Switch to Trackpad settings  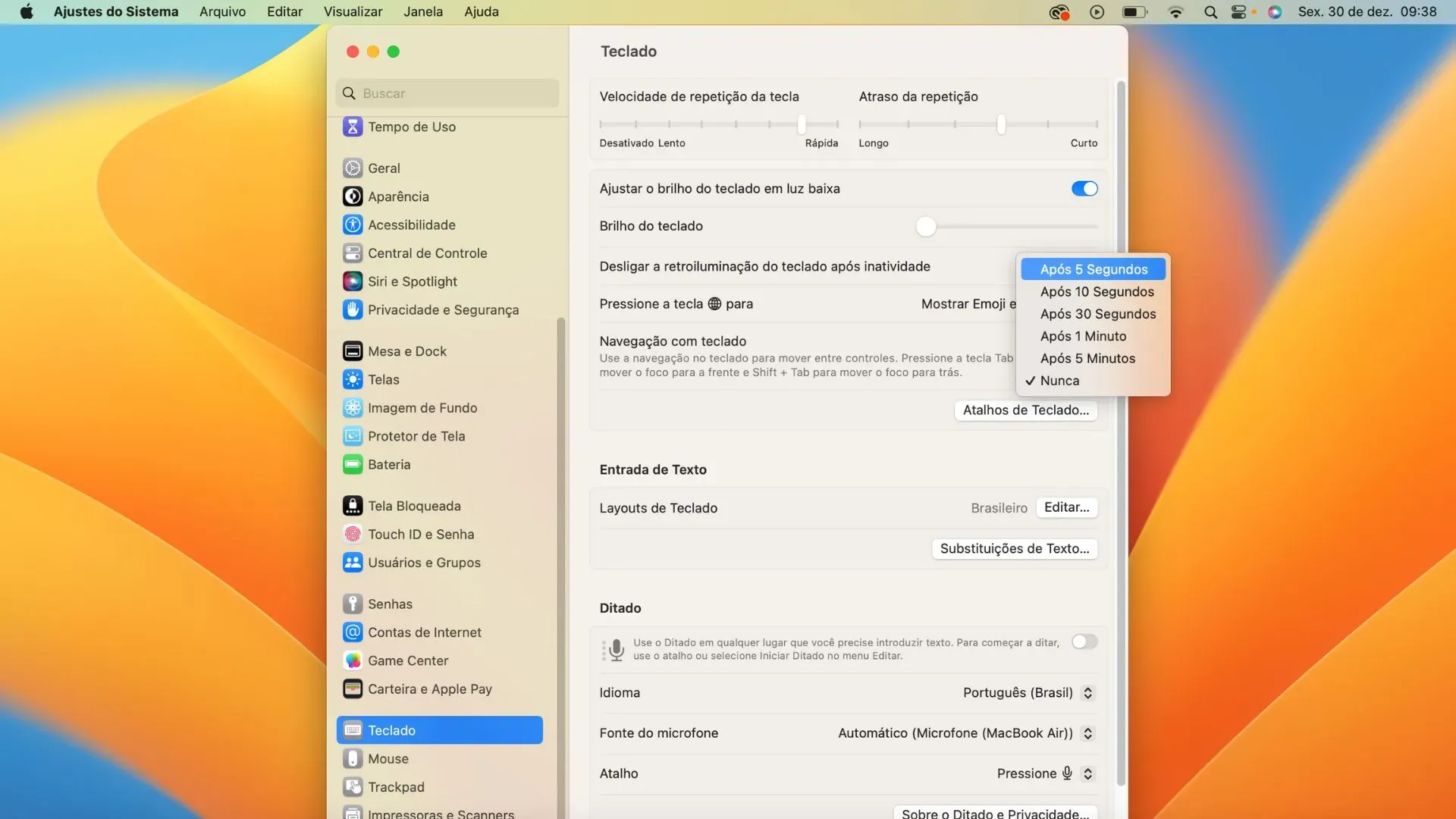pyautogui.click(x=396, y=786)
